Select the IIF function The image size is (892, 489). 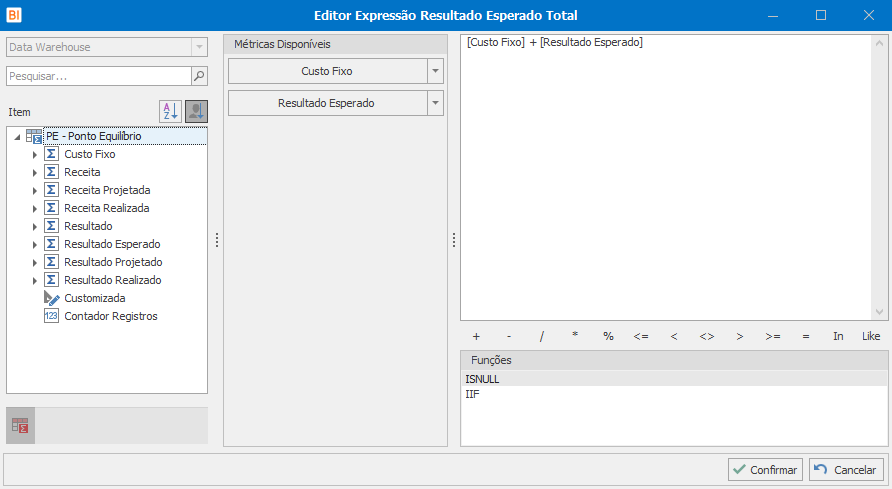tap(674, 394)
